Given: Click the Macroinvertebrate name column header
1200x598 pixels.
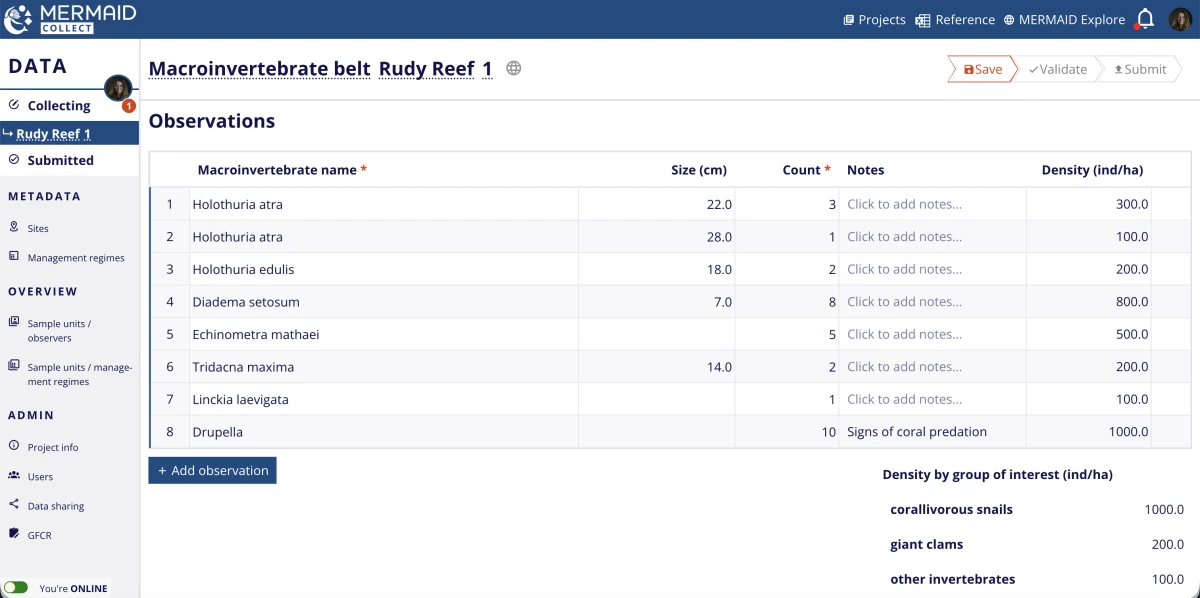Looking at the screenshot, I should pos(282,170).
